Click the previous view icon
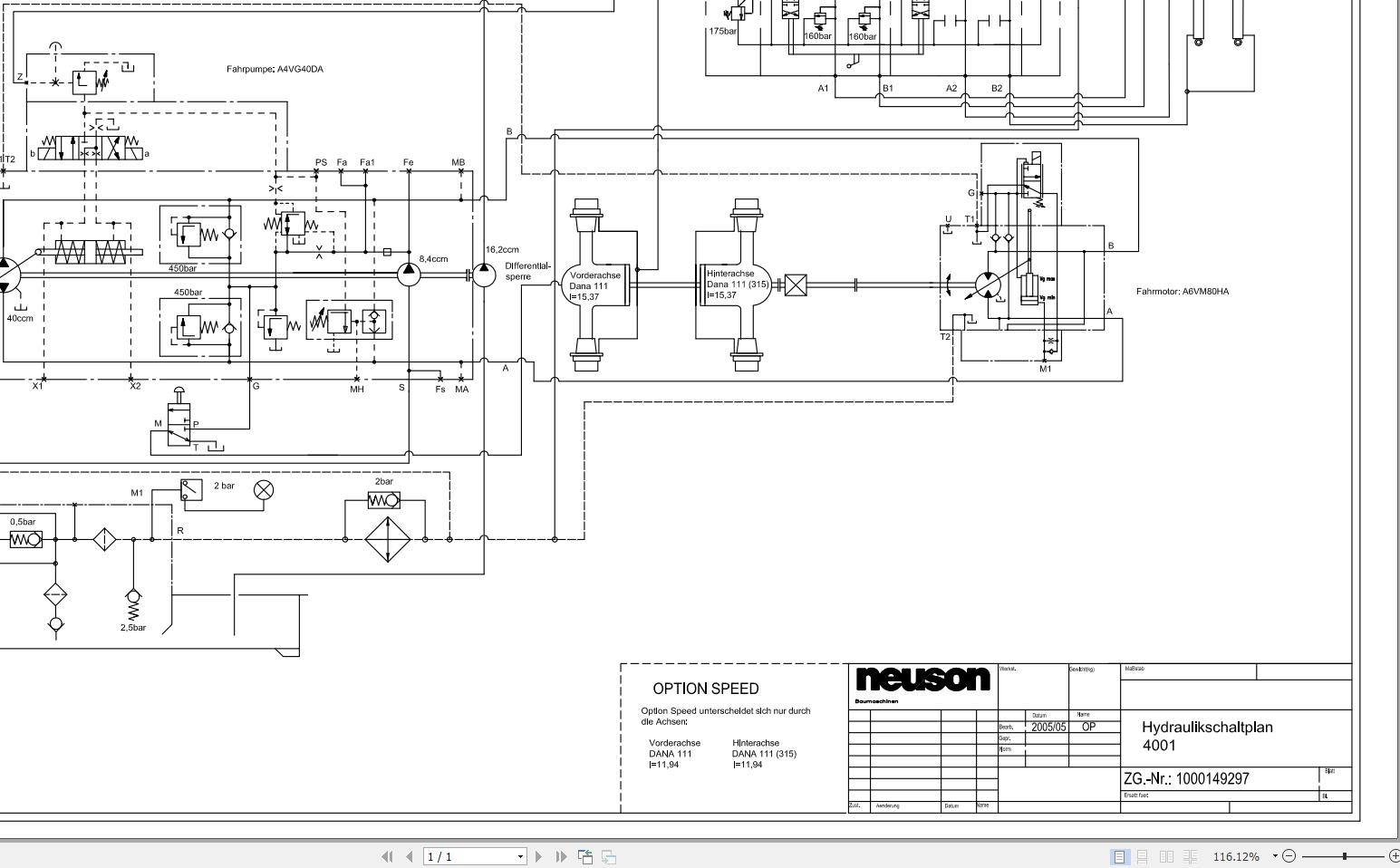Image resolution: width=1400 pixels, height=868 pixels. (585, 856)
